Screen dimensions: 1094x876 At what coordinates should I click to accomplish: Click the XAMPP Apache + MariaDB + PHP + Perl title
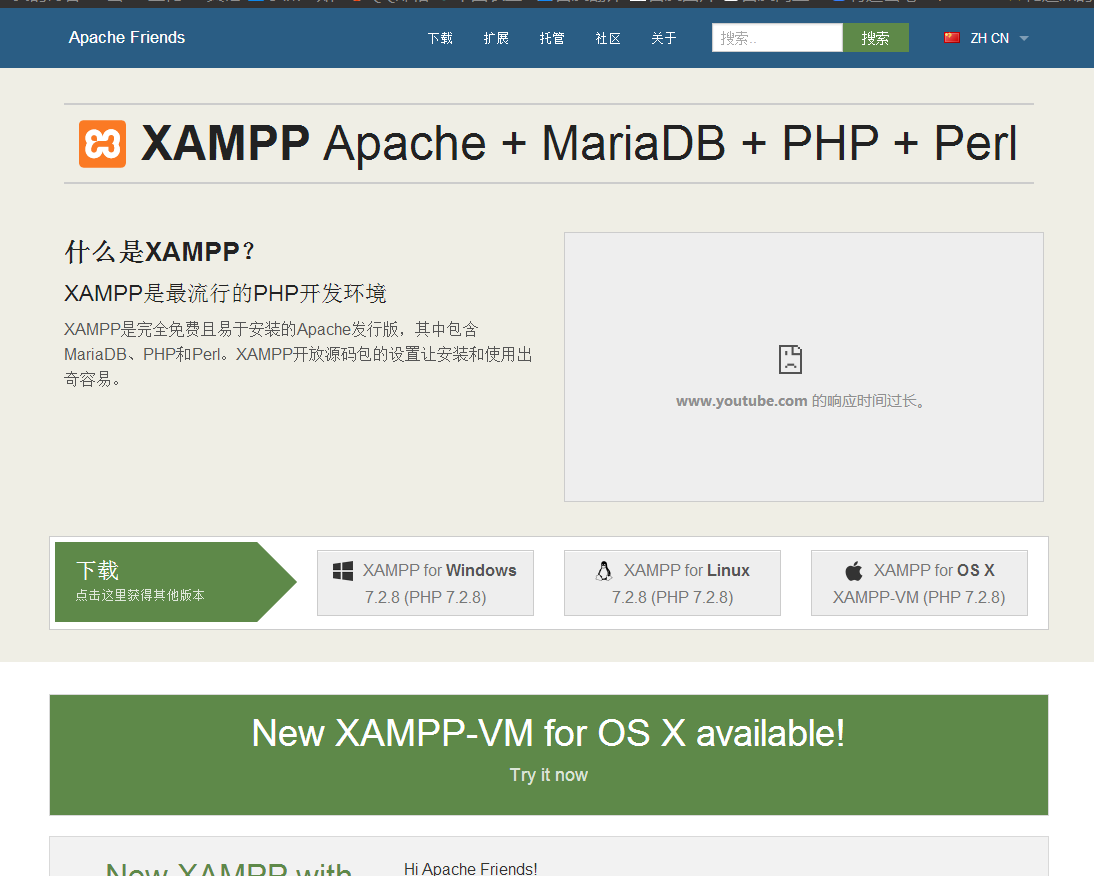coord(579,144)
